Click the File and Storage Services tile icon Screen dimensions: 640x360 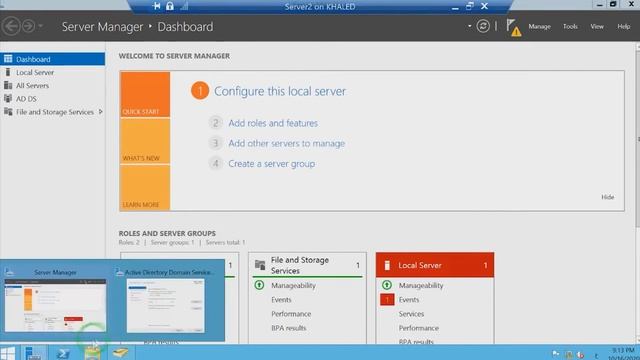(x=260, y=265)
